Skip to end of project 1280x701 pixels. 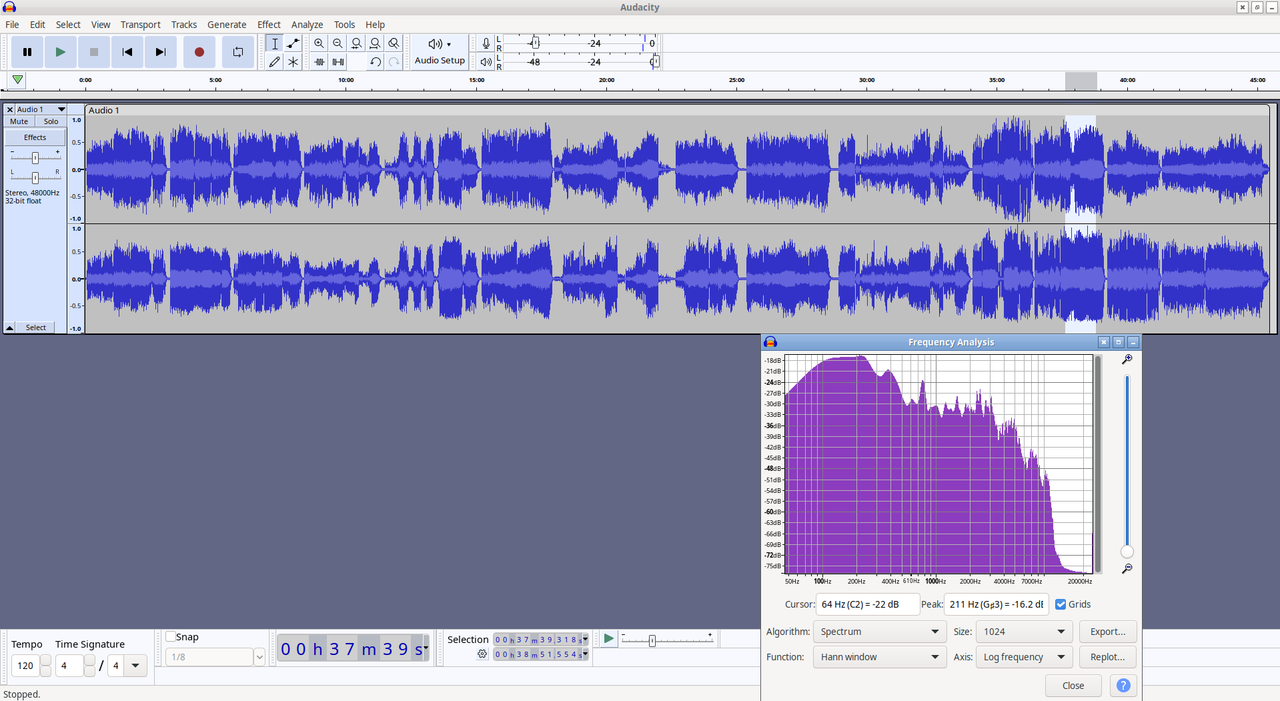click(x=160, y=52)
